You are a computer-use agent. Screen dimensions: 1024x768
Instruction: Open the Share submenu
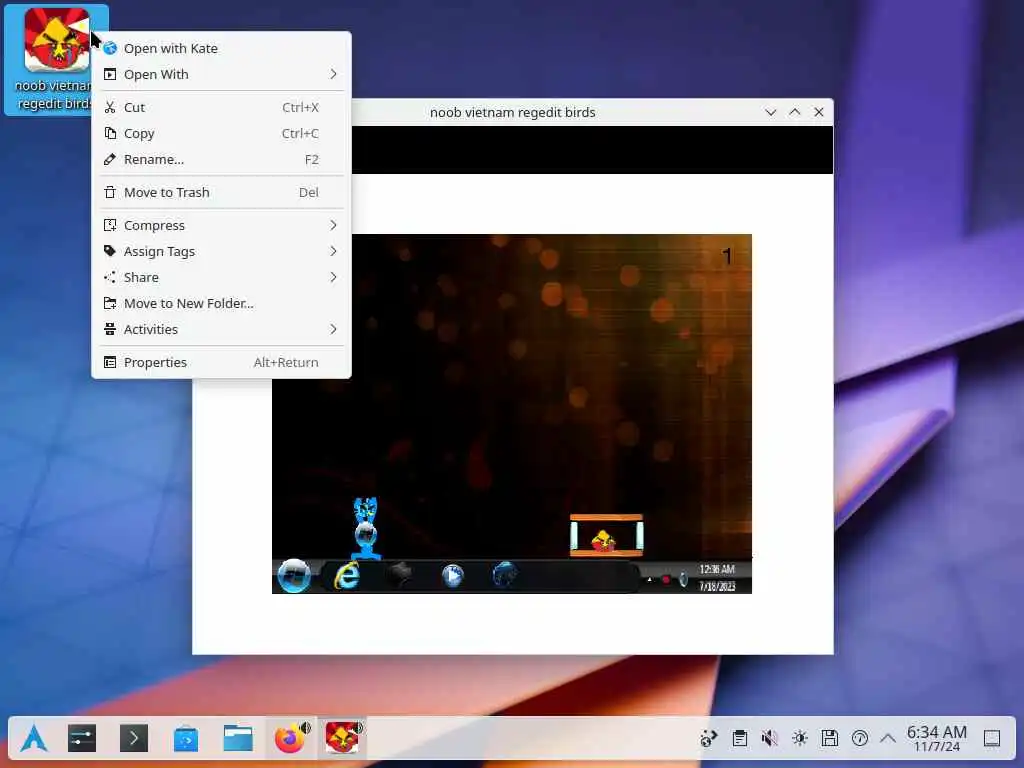click(221, 278)
